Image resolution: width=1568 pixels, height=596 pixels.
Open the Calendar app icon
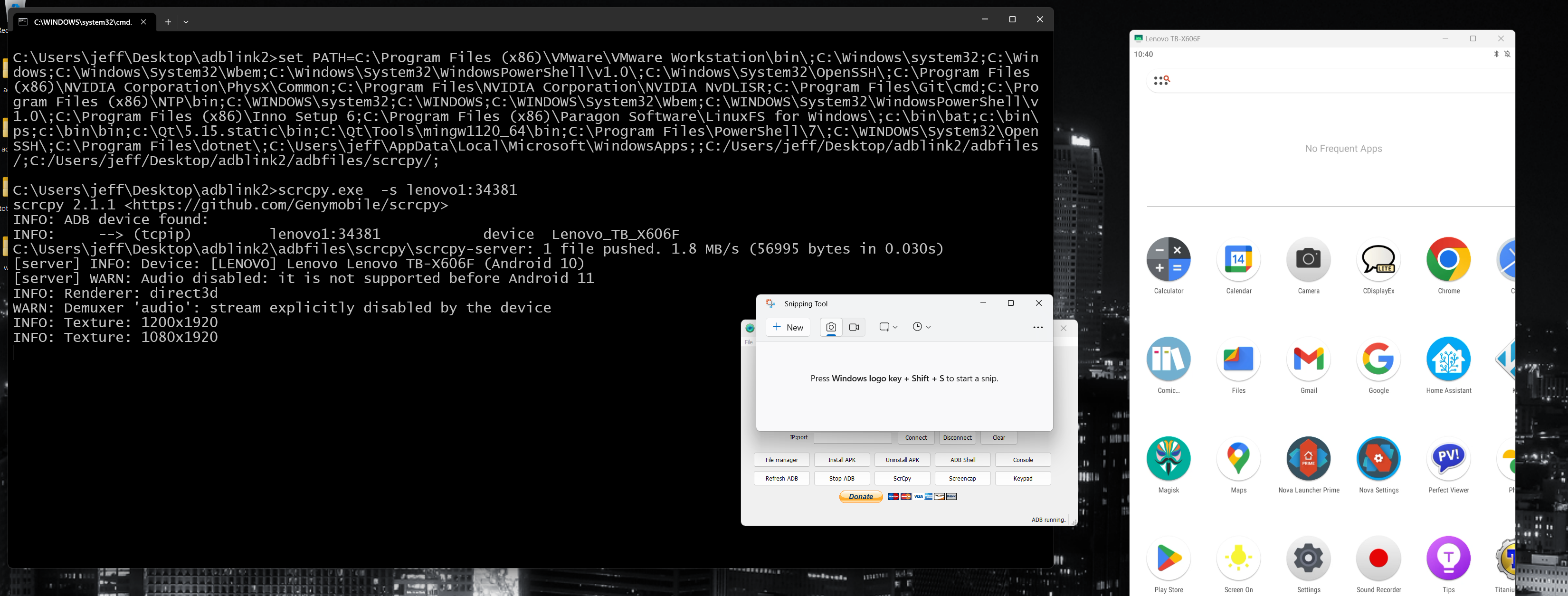[x=1238, y=259]
